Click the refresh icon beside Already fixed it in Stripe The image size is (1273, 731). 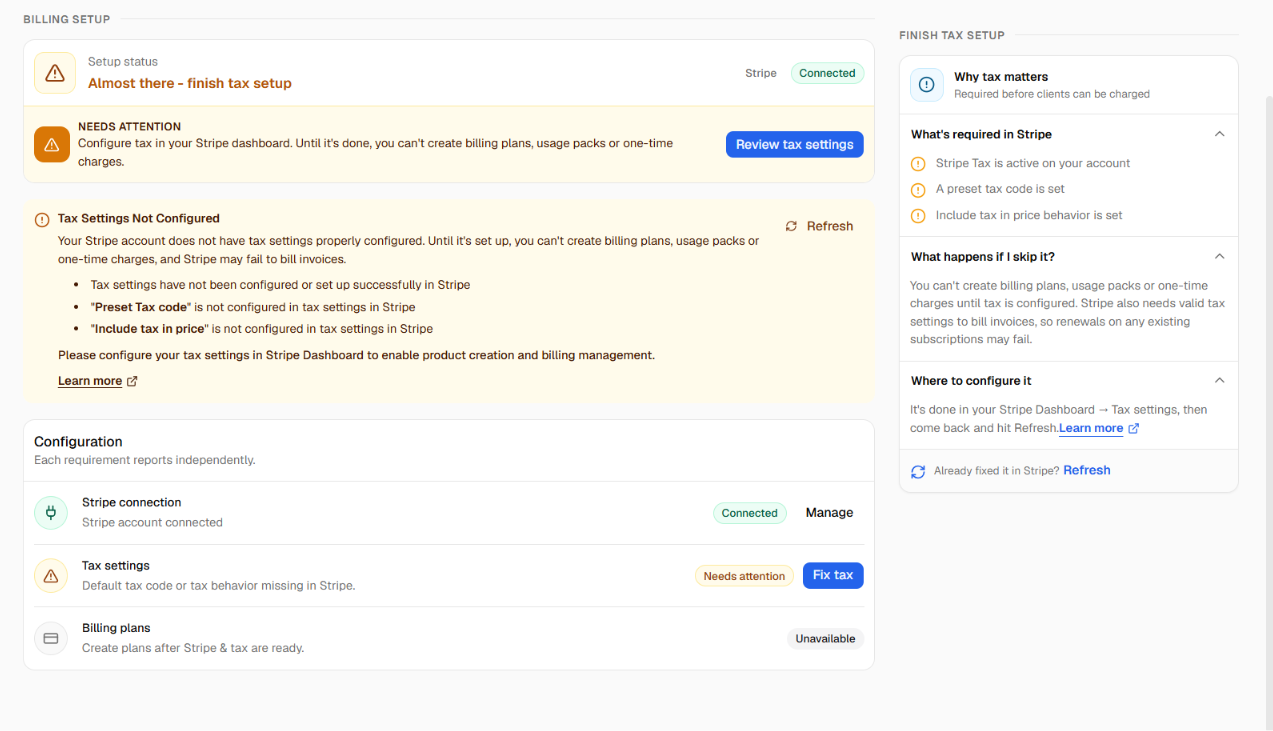pos(918,471)
